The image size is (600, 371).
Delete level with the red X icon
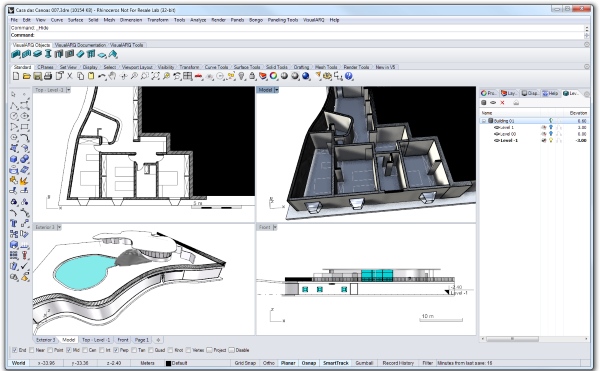point(502,103)
